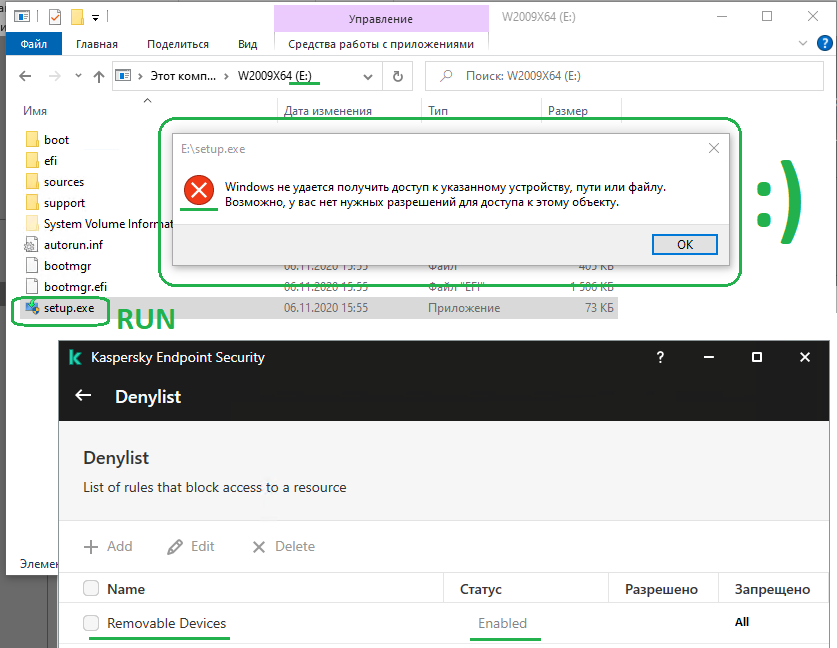
Task: Click the autorun.inf file icon
Action: [31, 244]
